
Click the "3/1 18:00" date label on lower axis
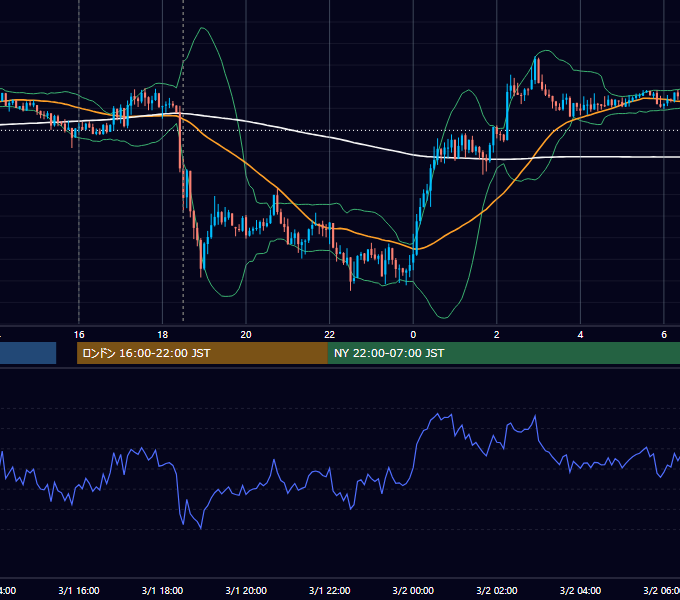point(163,590)
